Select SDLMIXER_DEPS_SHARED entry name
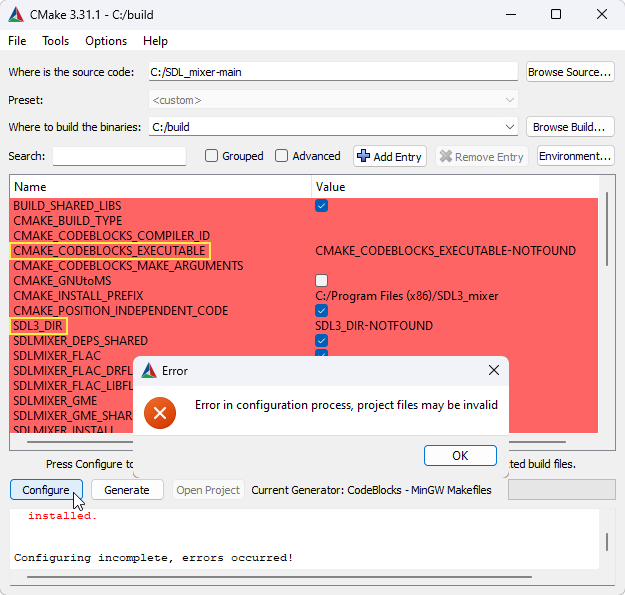The height and width of the screenshot is (595, 625). (x=81, y=341)
